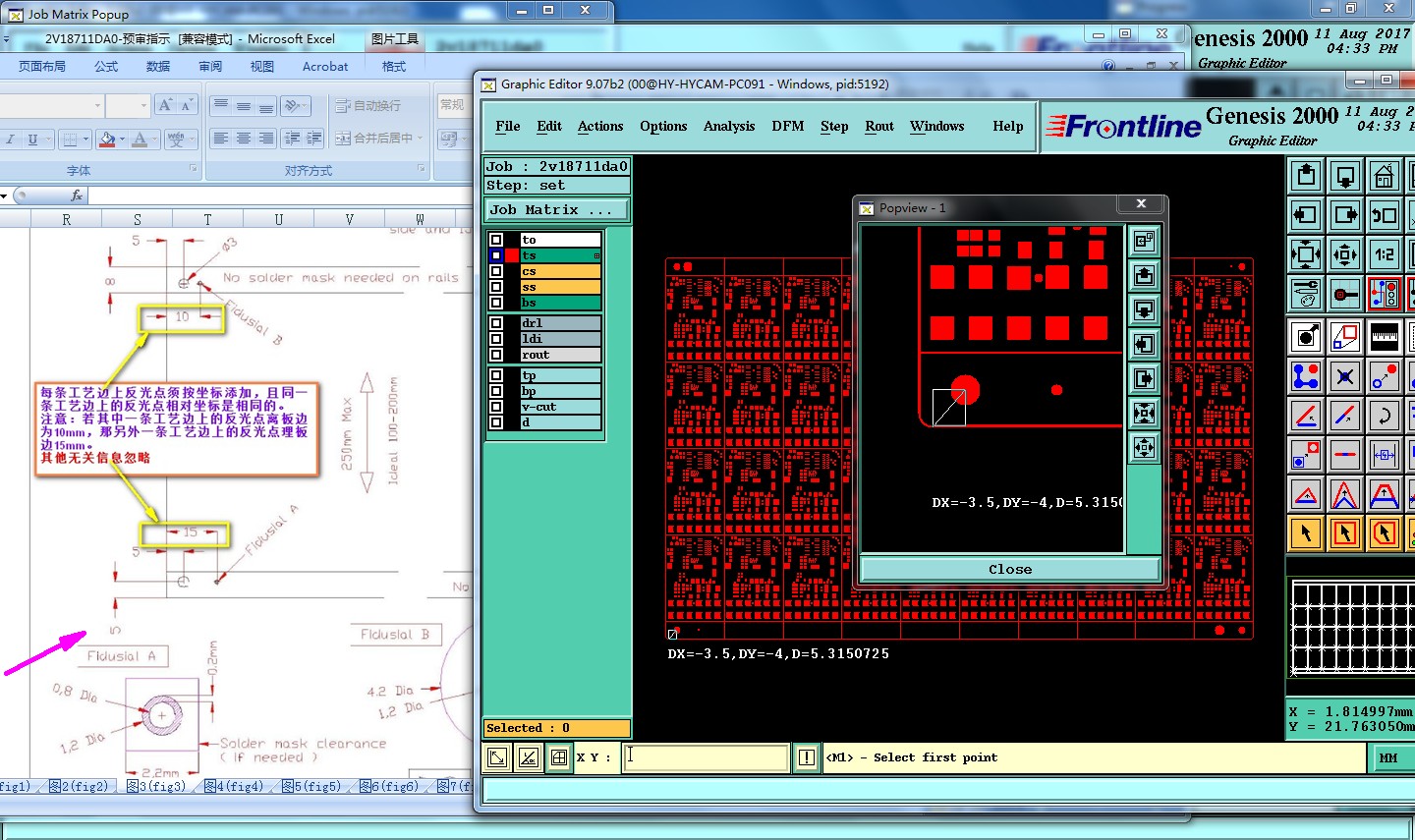Click the pan up icon in Popview
Image resolution: width=1415 pixels, height=840 pixels.
[1144, 275]
